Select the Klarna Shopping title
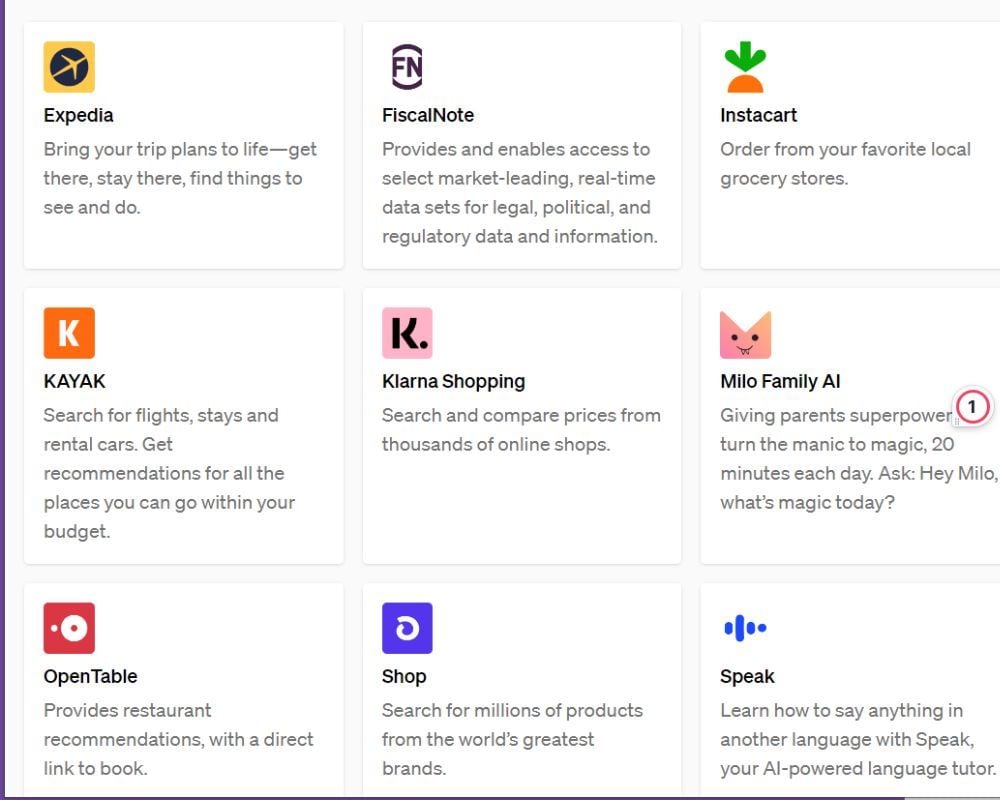The height and width of the screenshot is (800, 1000). click(x=453, y=381)
